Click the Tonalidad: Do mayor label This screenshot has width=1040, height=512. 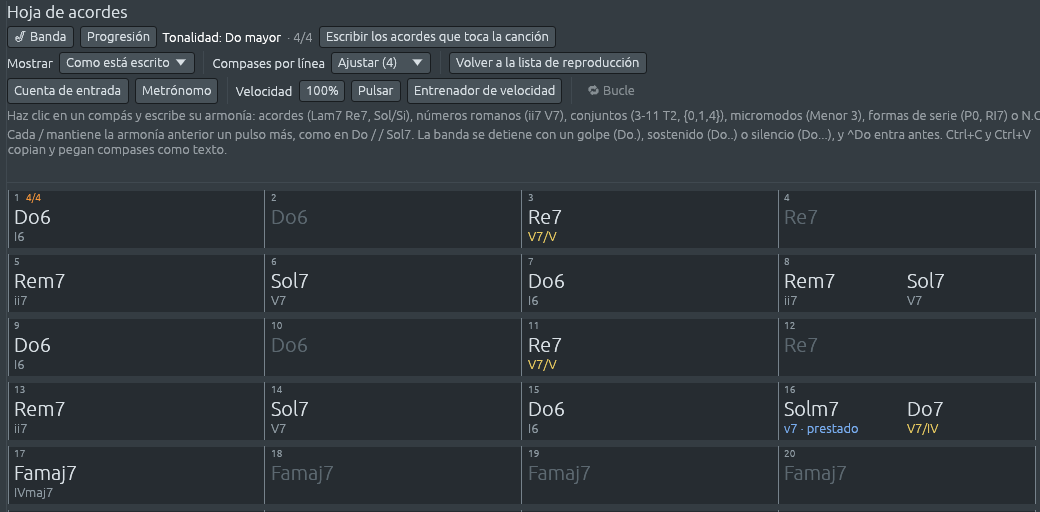[222, 38]
